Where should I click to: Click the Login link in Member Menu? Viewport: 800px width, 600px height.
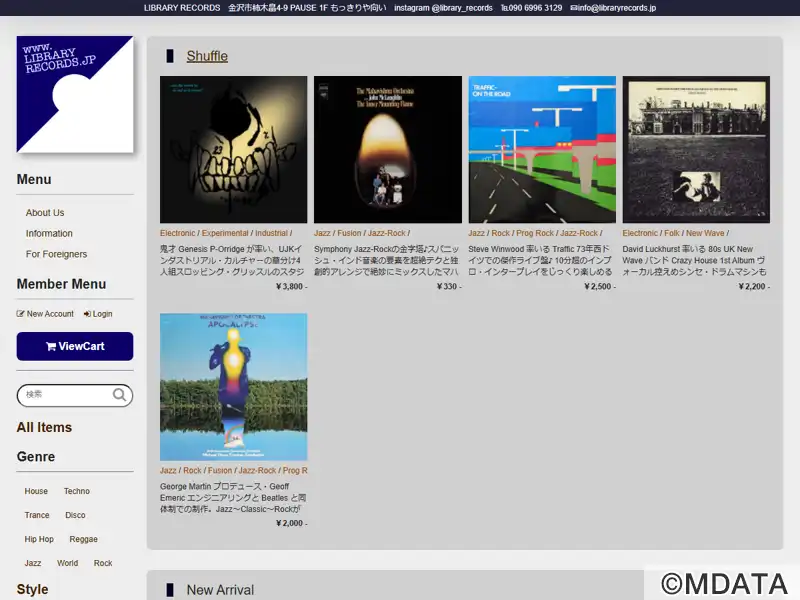click(x=98, y=314)
